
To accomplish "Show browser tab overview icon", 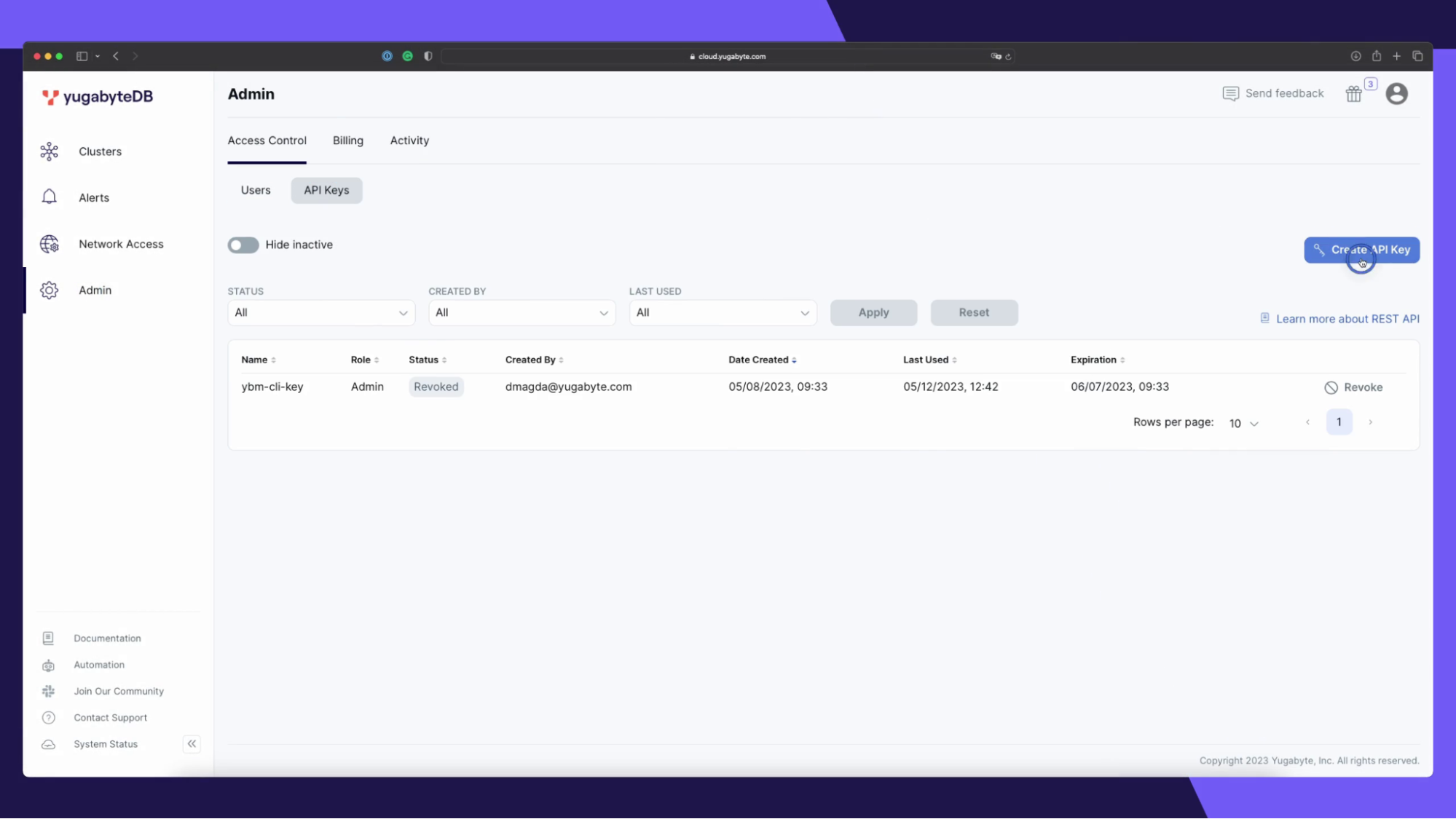I will point(1417,56).
